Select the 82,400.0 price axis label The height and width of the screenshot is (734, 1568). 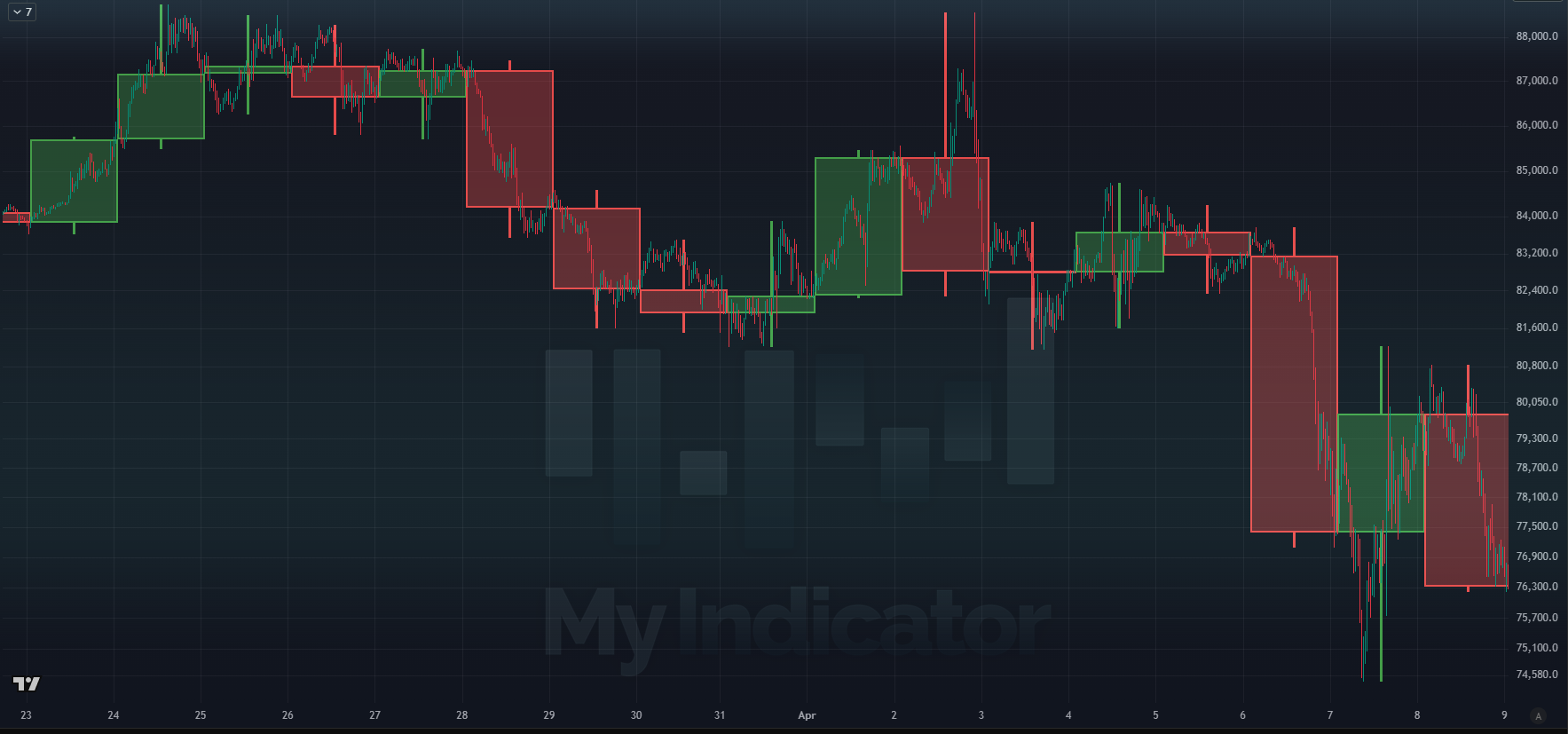(x=1537, y=290)
